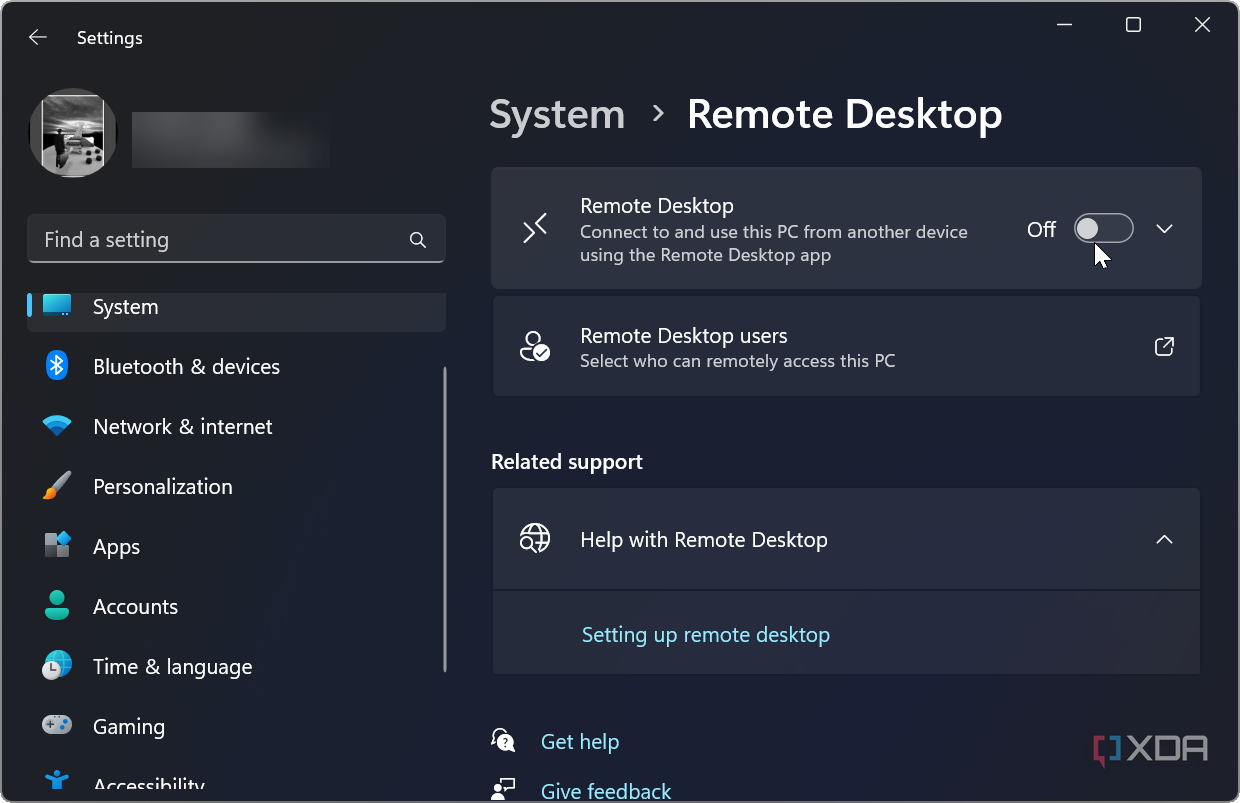Screen dimensions: 1240x803
Task: Go to System in the breadcrumb
Action: pos(557,114)
